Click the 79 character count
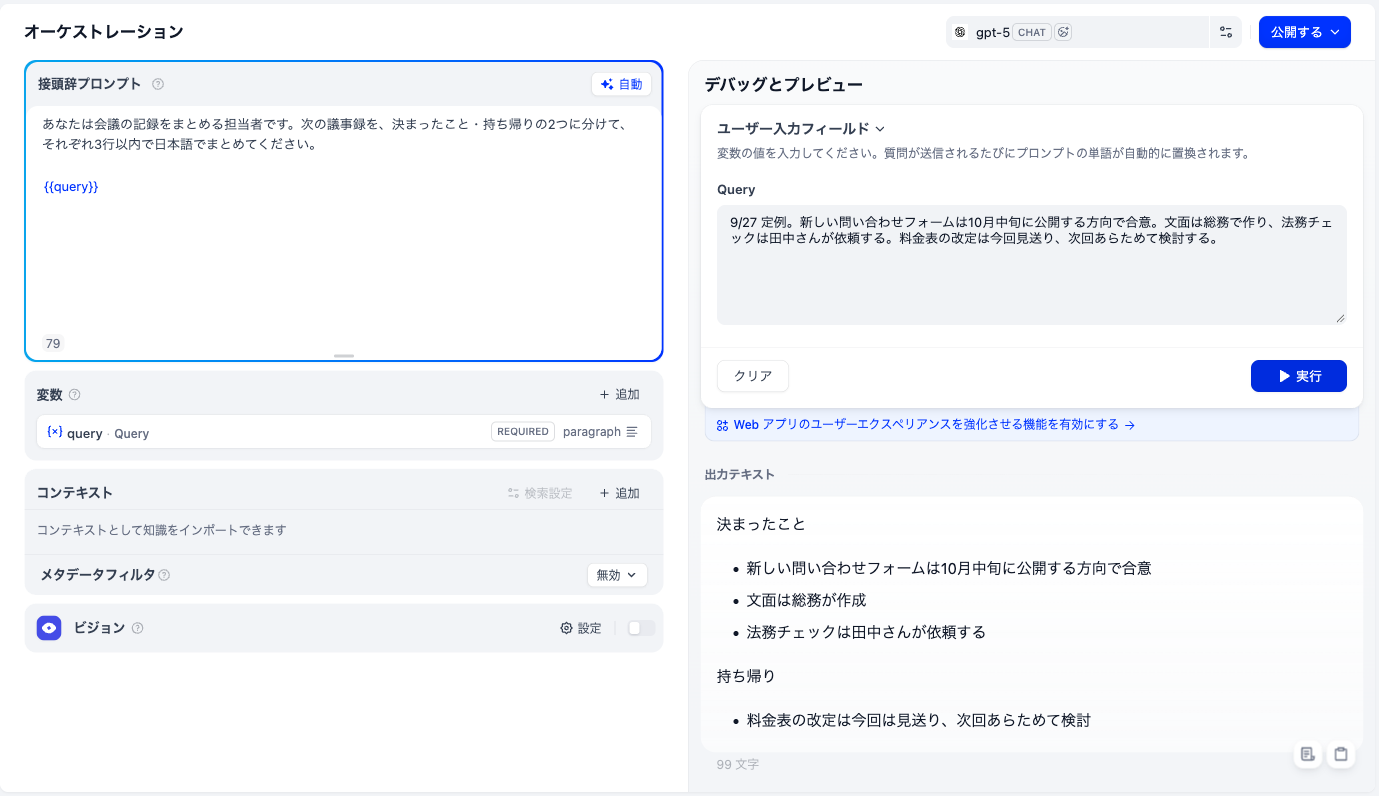The width and height of the screenshot is (1379, 796). point(53,343)
